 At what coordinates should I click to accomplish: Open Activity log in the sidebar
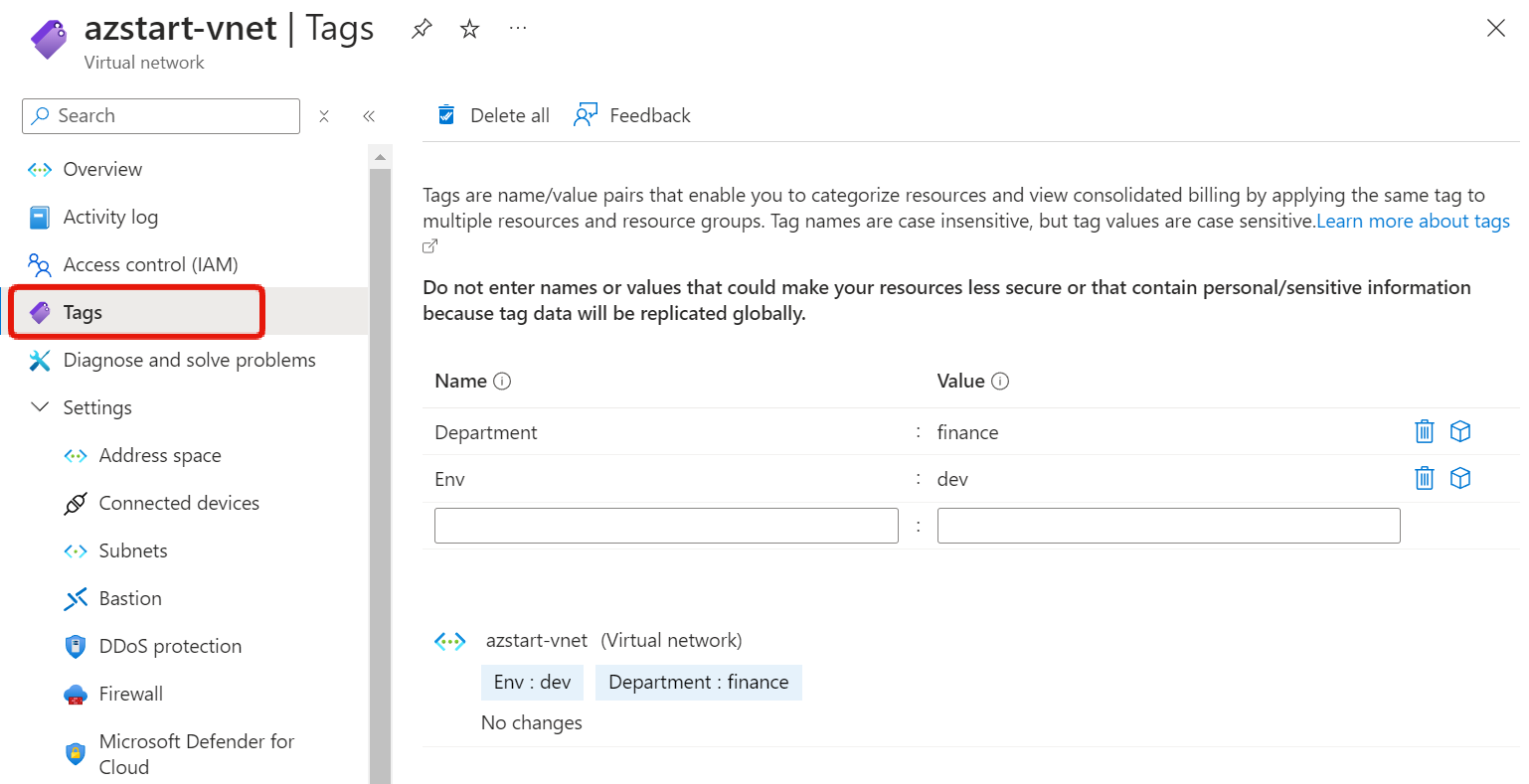point(110,217)
